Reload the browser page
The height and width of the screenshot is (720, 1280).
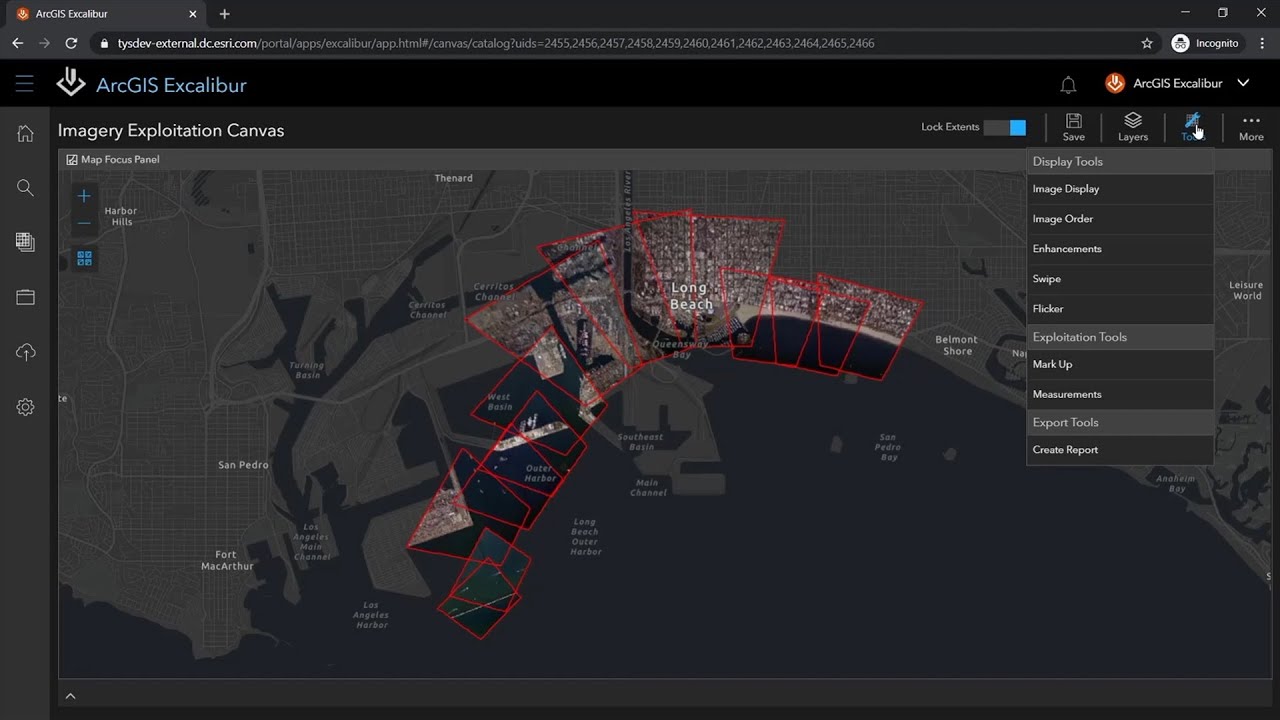pos(71,43)
